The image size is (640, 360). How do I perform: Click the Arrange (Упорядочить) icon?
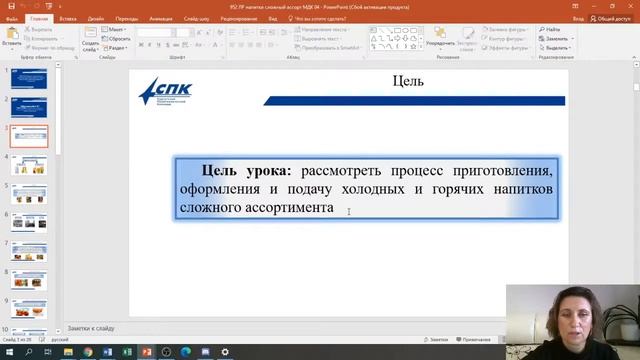point(440,33)
